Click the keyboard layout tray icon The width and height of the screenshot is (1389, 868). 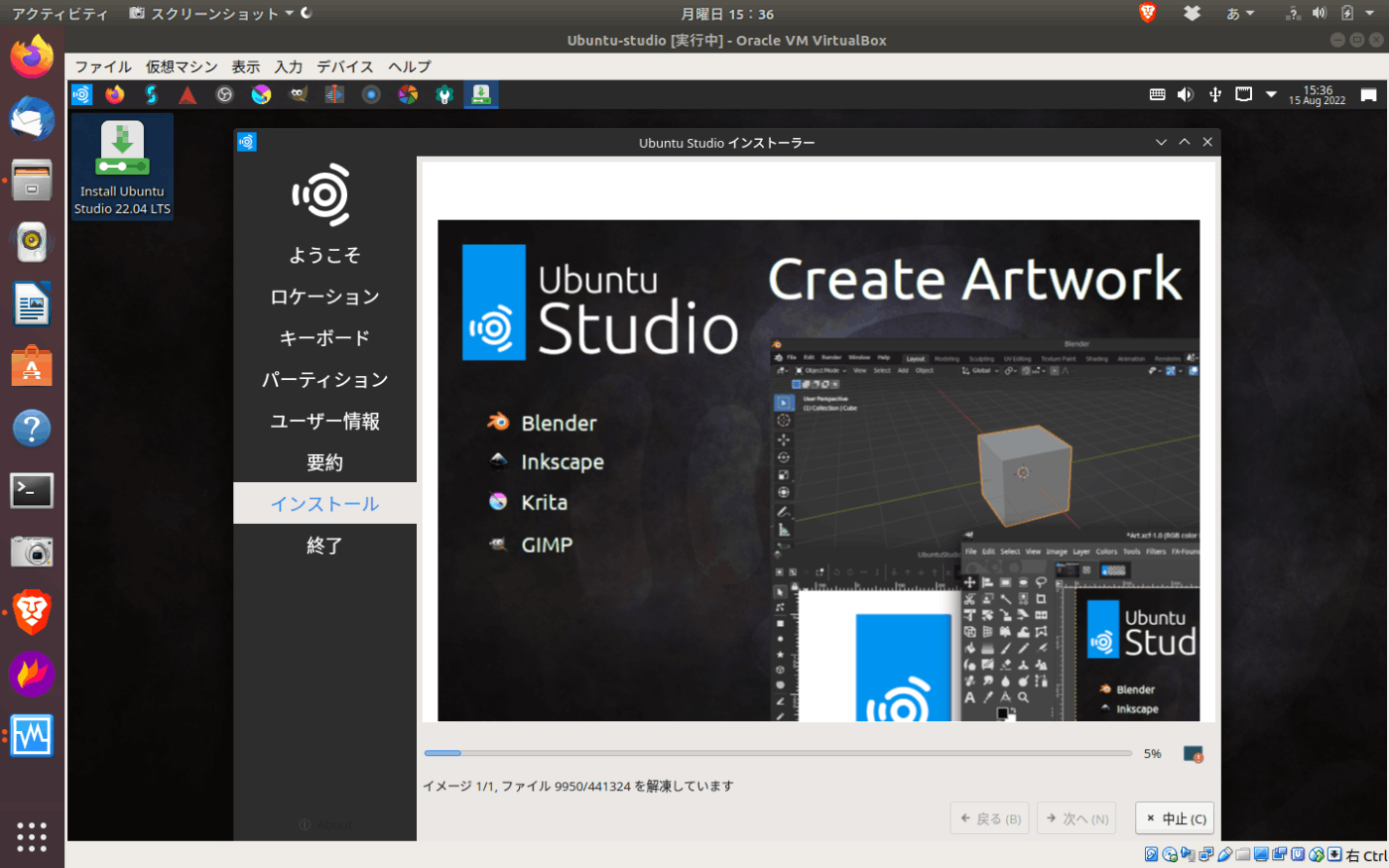[1157, 94]
